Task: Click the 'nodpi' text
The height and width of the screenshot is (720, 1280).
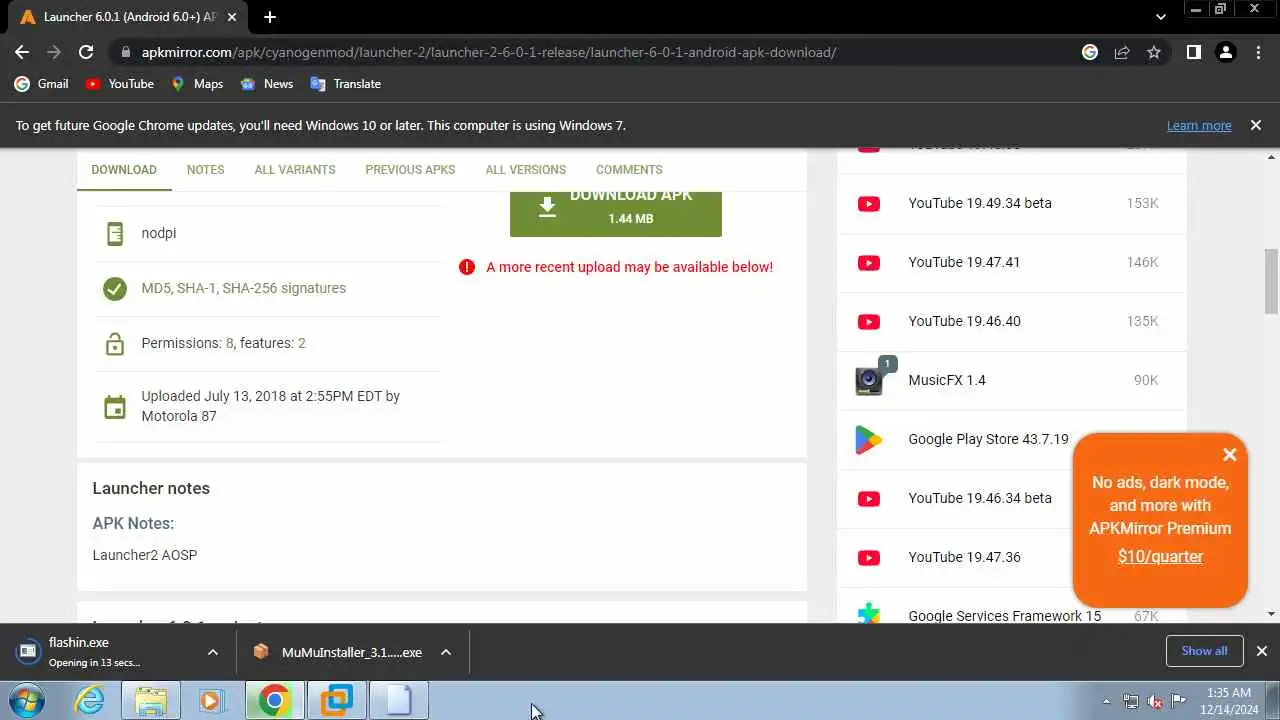Action: click(x=158, y=233)
